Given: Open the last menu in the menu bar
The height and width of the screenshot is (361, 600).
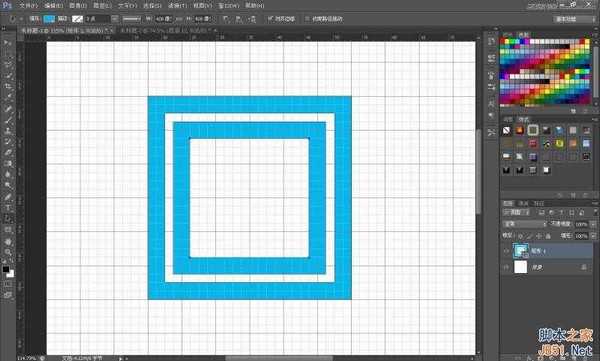Looking at the screenshot, I should (x=254, y=6).
